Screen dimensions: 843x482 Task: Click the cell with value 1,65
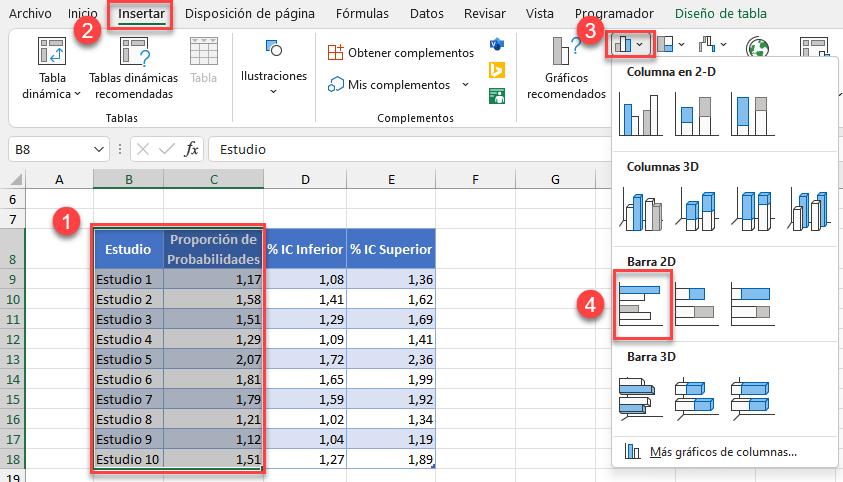(x=305, y=379)
